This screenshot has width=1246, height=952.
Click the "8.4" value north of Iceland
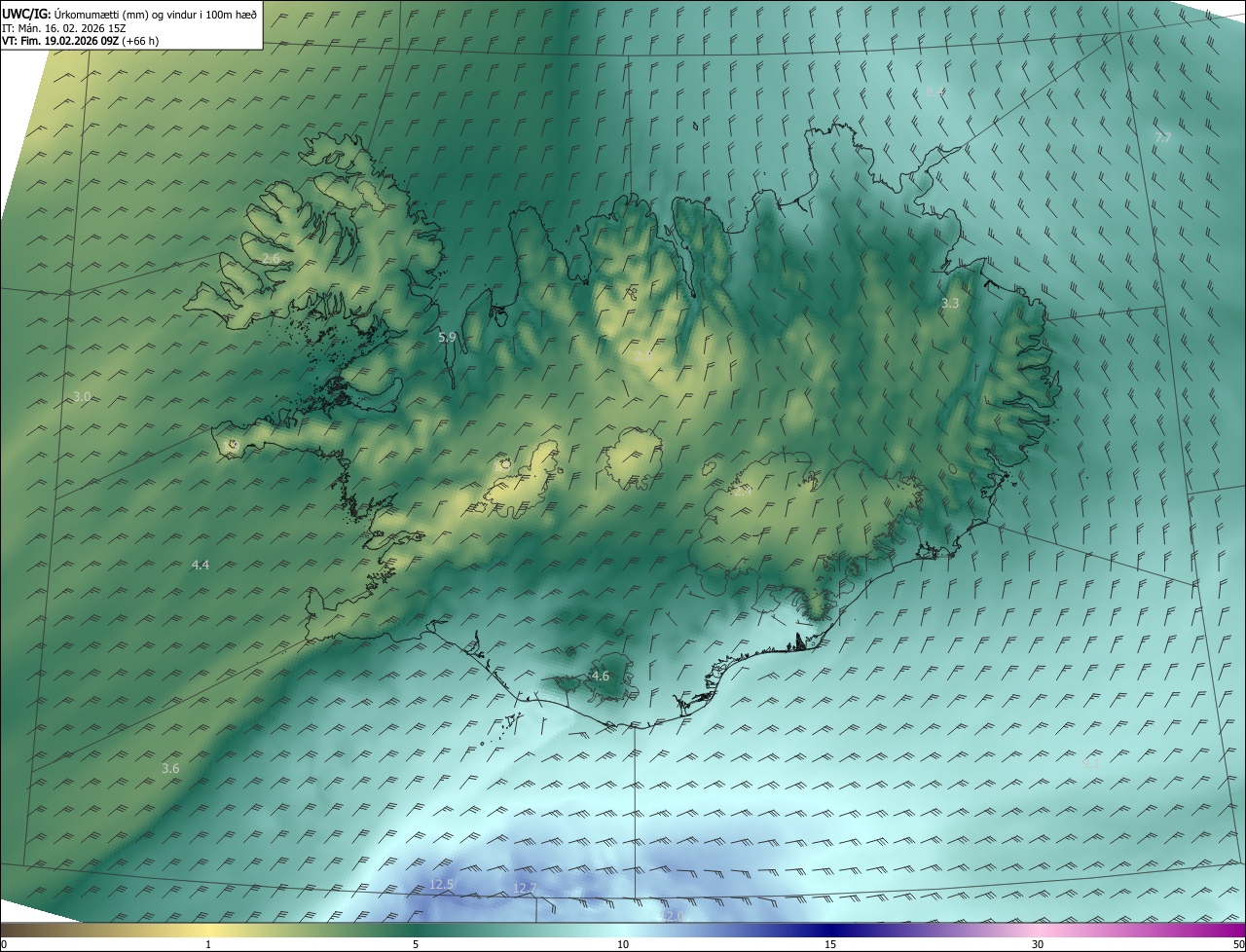tap(934, 92)
